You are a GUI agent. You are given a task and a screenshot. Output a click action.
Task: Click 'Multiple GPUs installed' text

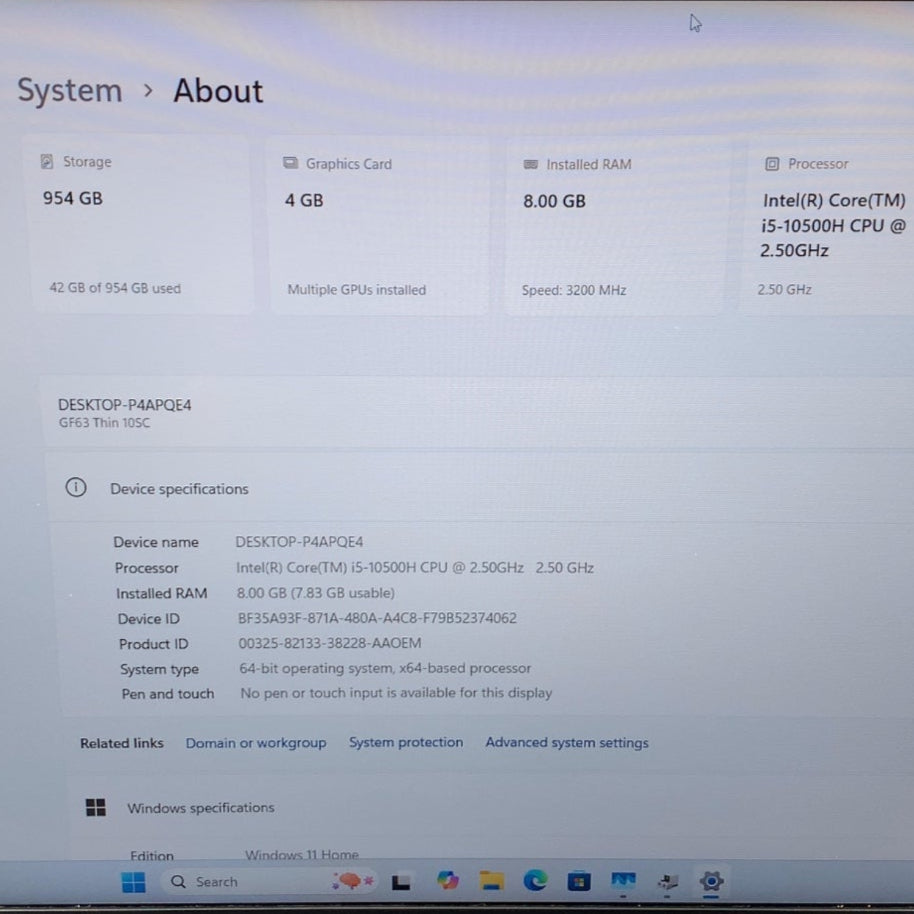point(357,290)
